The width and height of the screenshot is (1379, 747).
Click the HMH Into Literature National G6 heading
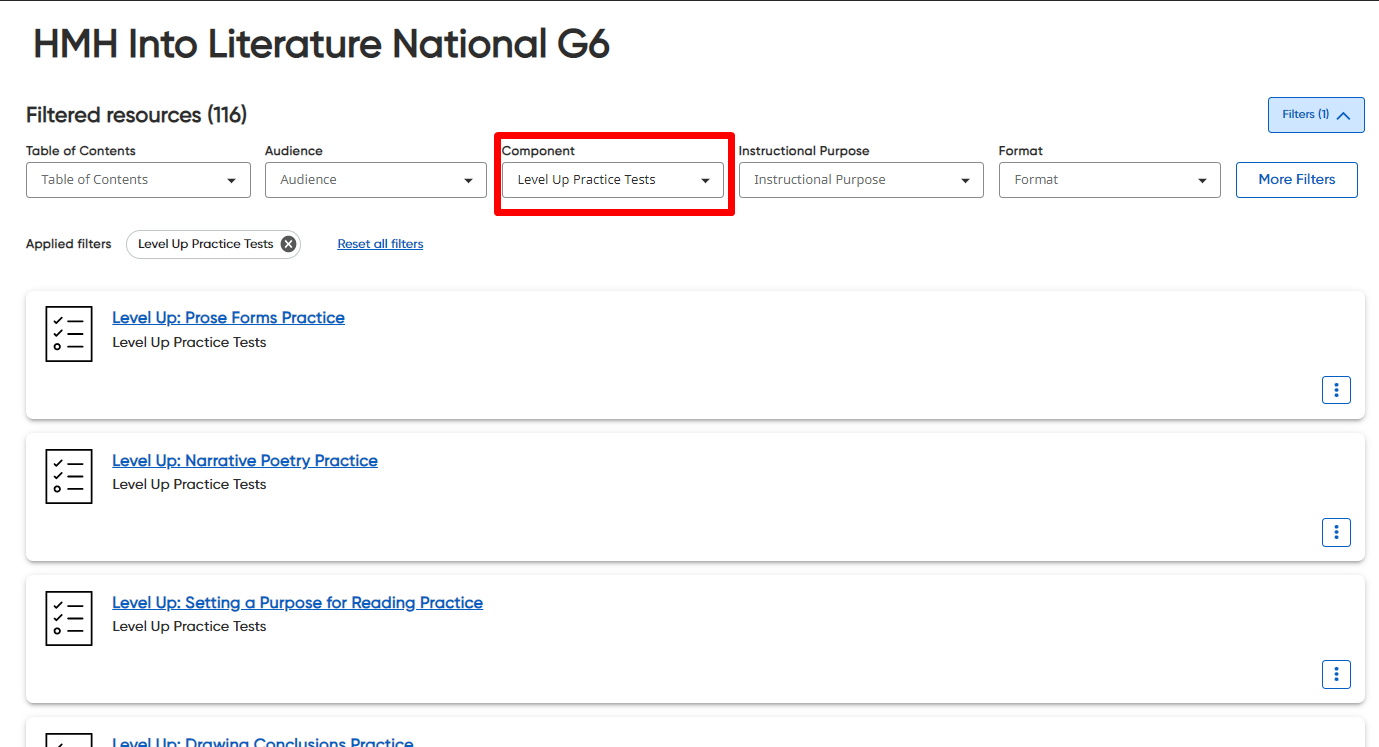click(x=321, y=44)
